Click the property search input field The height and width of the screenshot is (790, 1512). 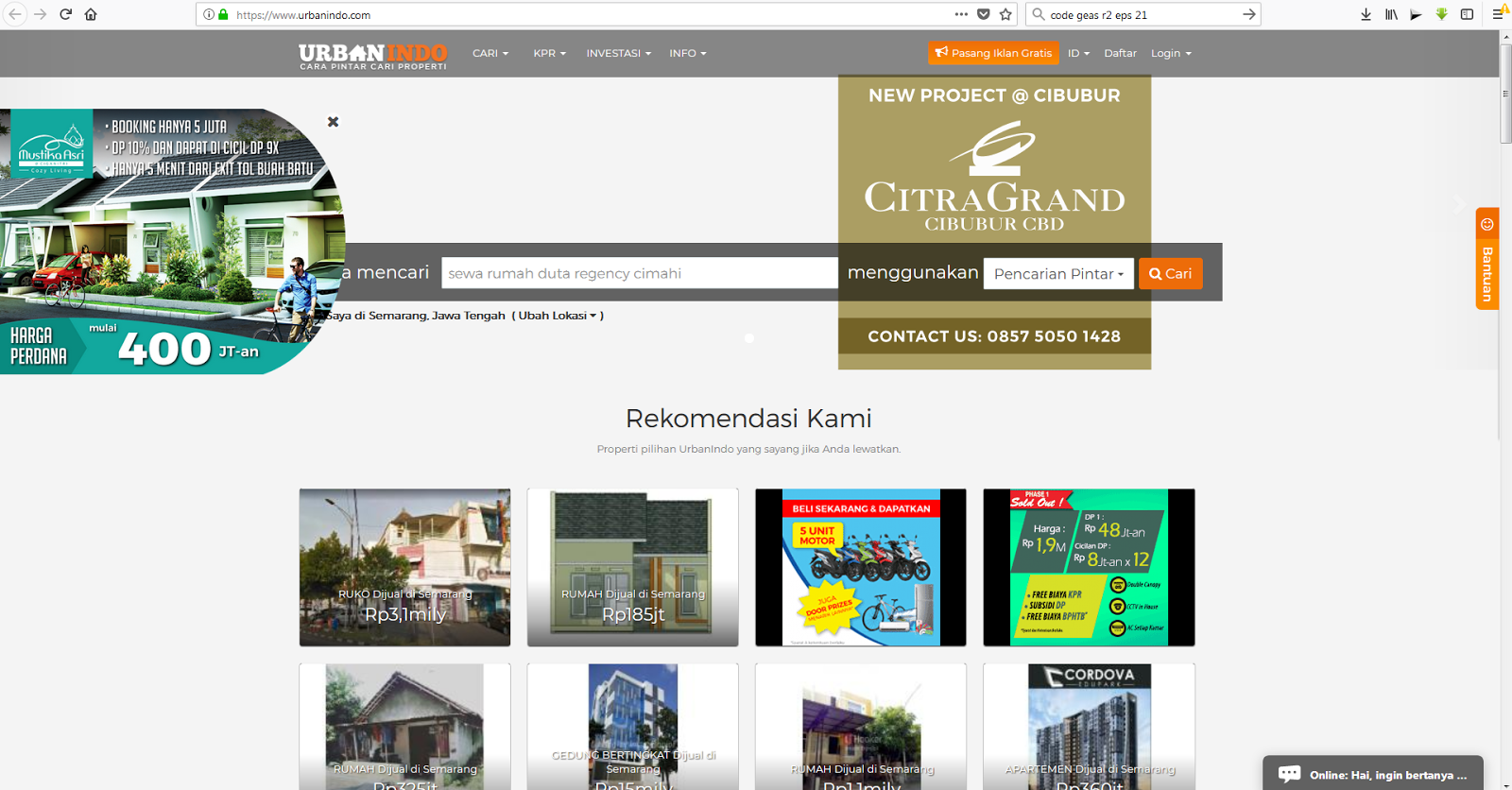[639, 273]
